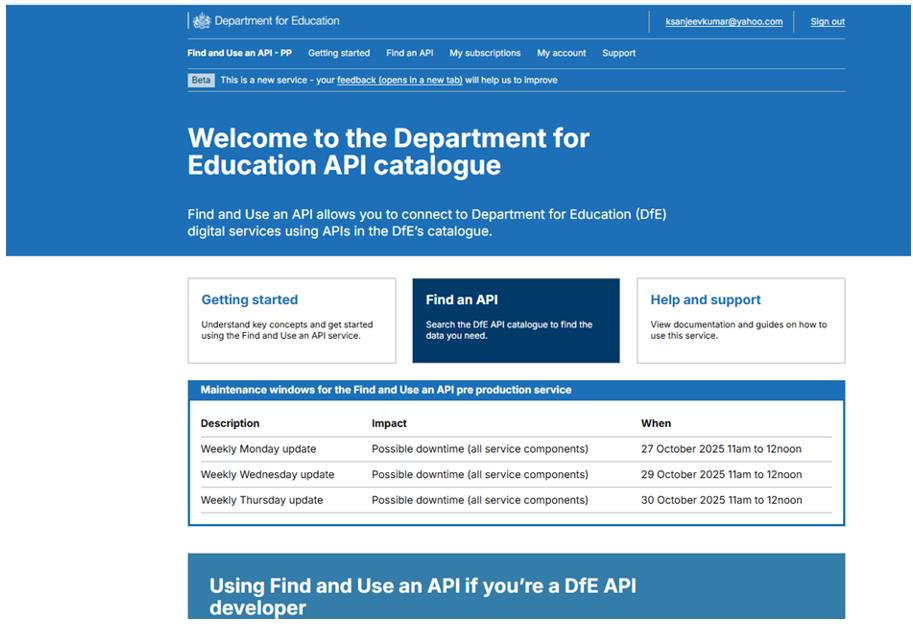Image resolution: width=913 pixels, height=637 pixels.
Task: Open Support in the navigation bar
Action: [x=618, y=53]
